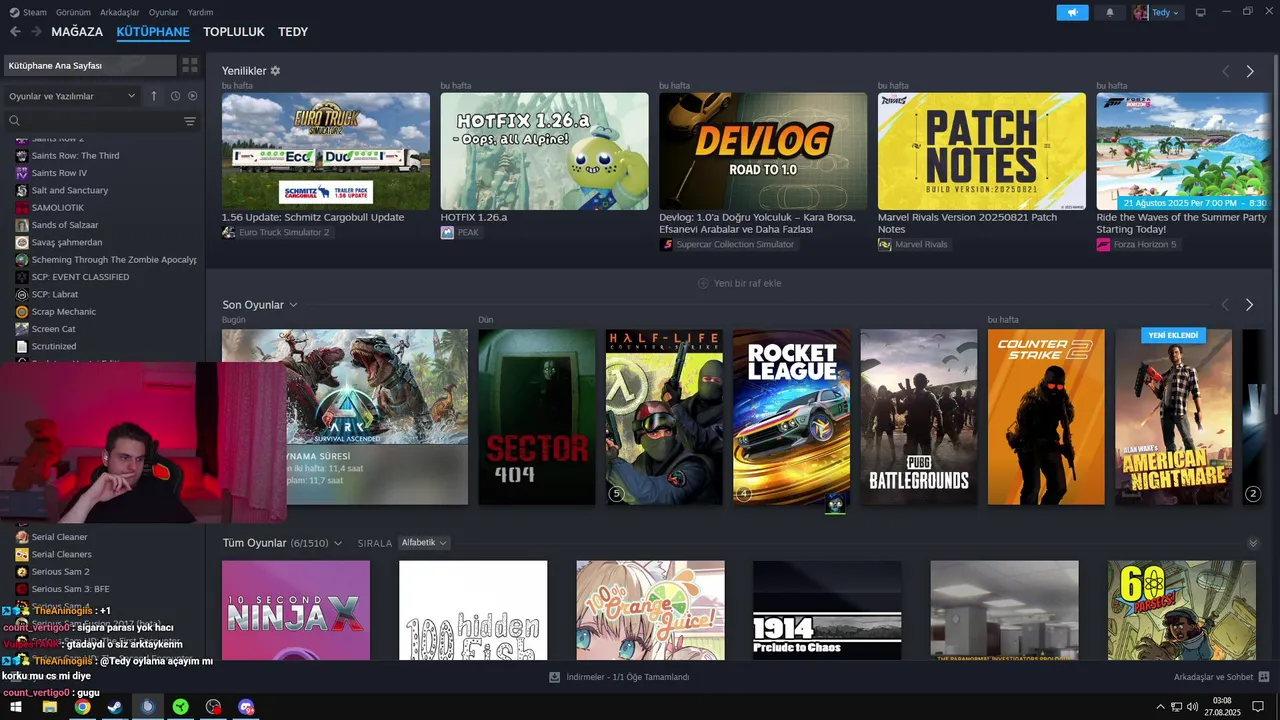Viewport: 1280px width, 720px height.
Task: Switch to Big Picture mode monitor icon
Action: click(x=1200, y=12)
